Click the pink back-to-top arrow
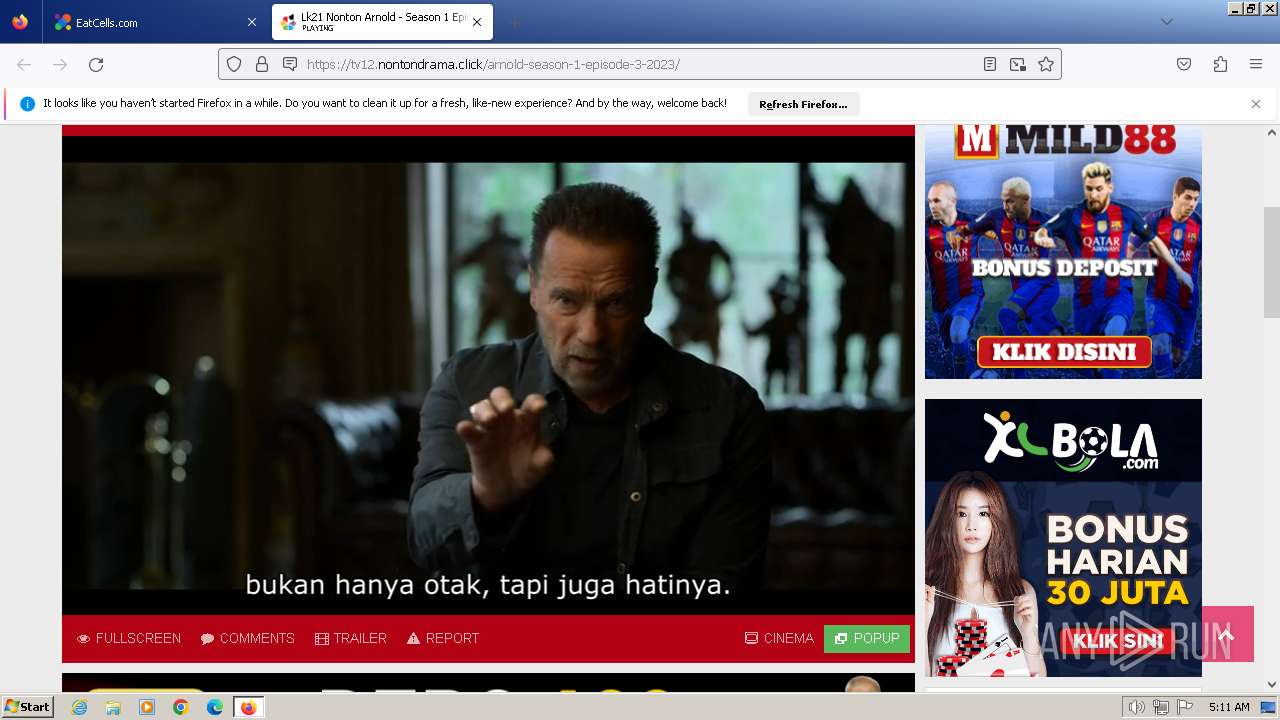Screen dimensions: 1280x720 point(1228,634)
